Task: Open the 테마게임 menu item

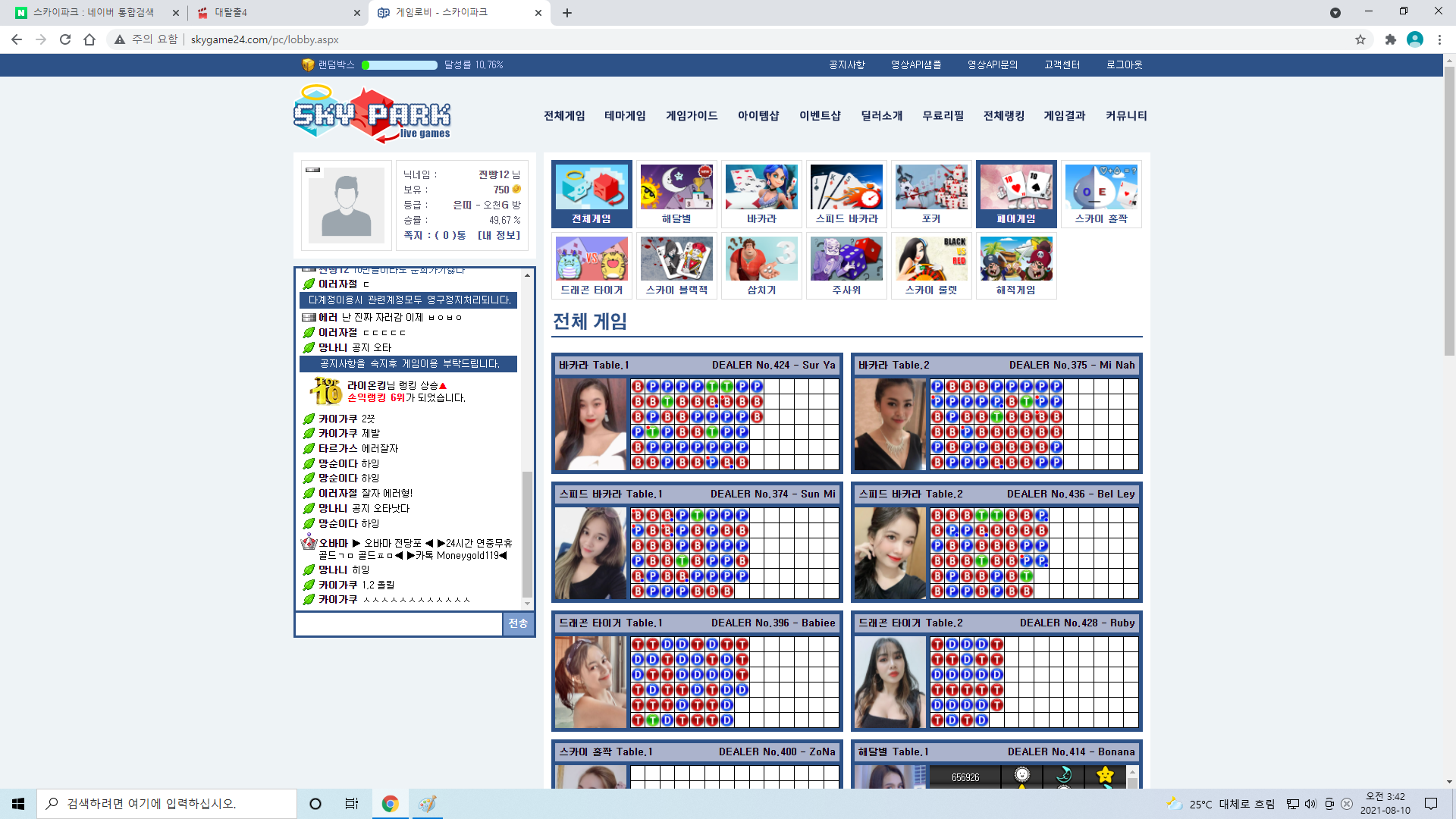Action: coord(625,116)
